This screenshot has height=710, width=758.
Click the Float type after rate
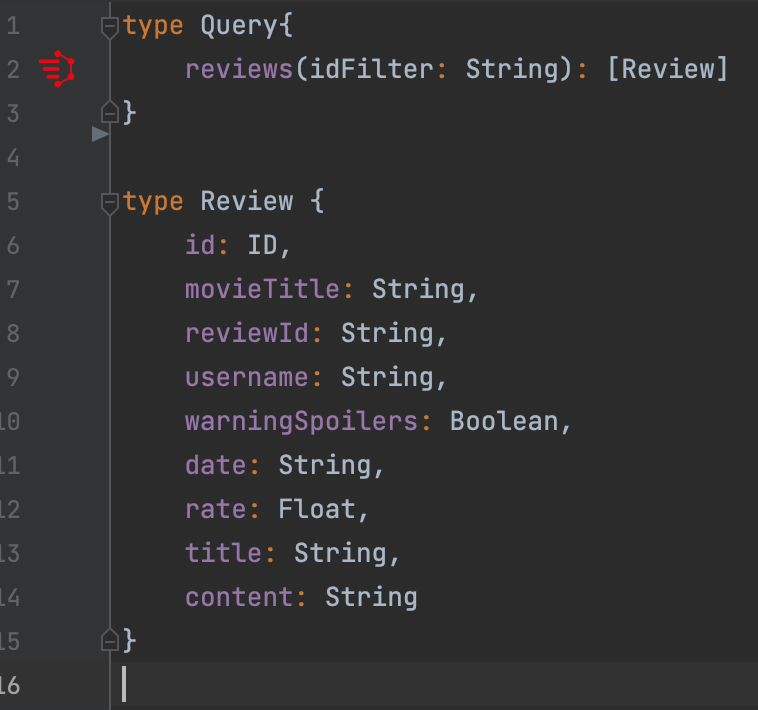pyautogui.click(x=316, y=509)
